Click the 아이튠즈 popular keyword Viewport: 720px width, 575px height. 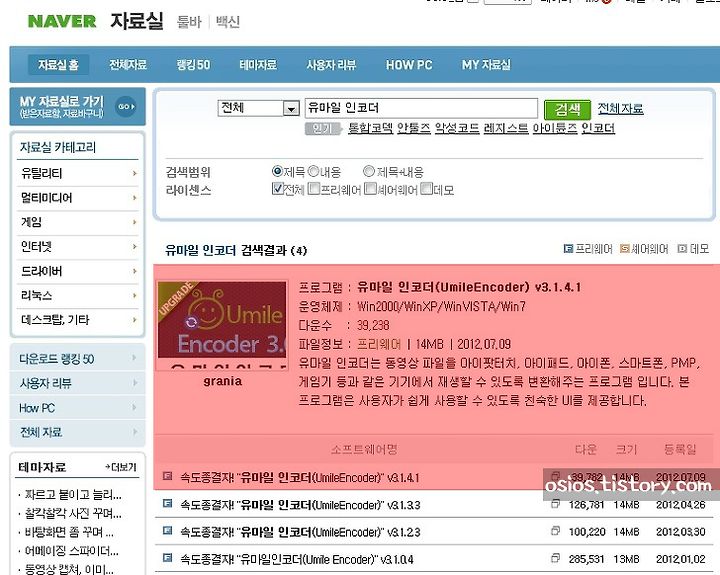point(555,128)
